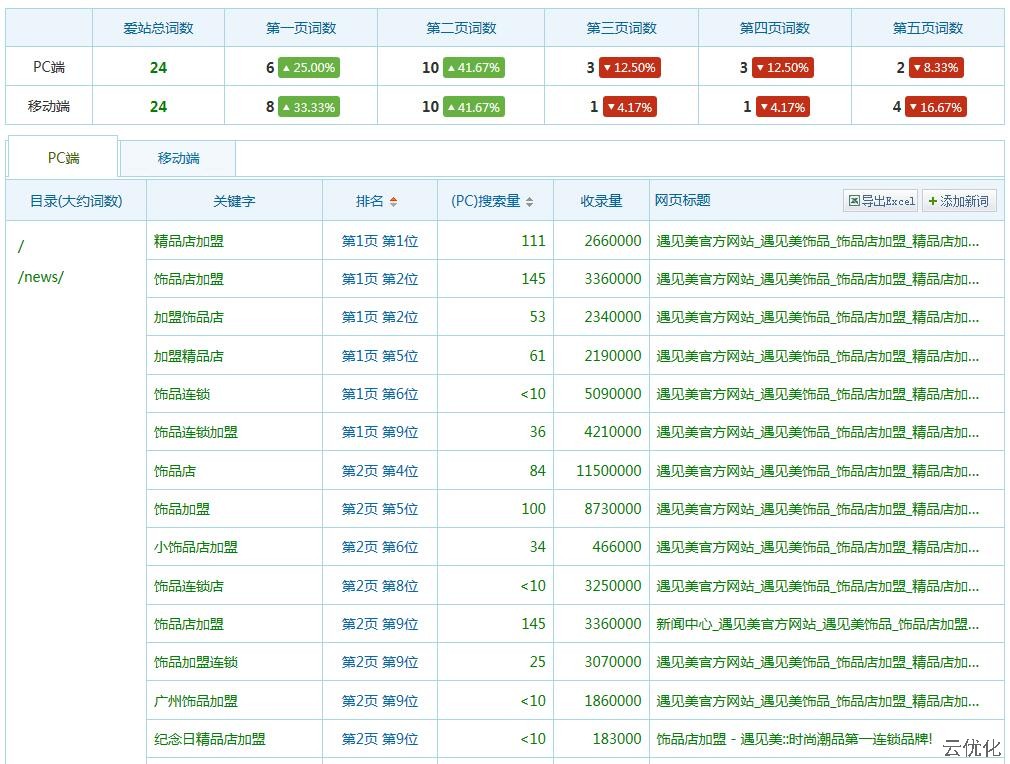The height and width of the screenshot is (764, 1010).
Task: Click PC端 total keyword count 24
Action: pyautogui.click(x=158, y=68)
